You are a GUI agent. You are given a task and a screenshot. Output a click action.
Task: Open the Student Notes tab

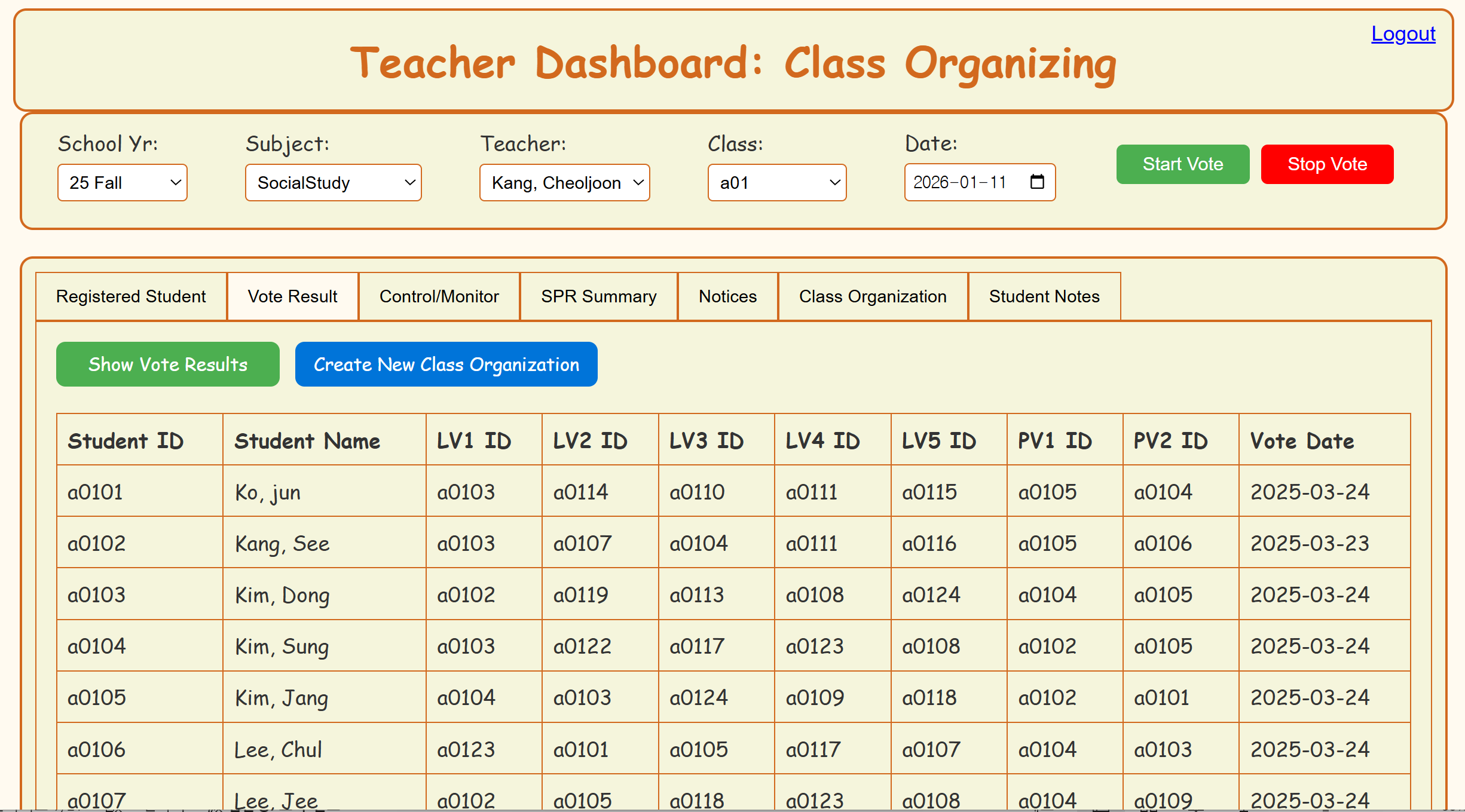tap(1044, 296)
